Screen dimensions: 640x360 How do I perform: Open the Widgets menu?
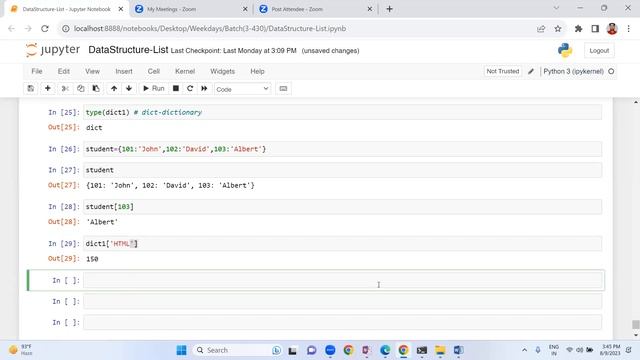coord(222,71)
